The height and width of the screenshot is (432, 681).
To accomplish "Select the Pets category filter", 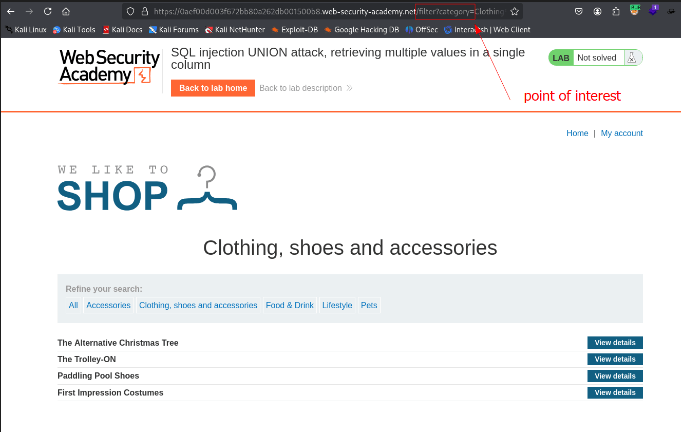I will tap(369, 305).
